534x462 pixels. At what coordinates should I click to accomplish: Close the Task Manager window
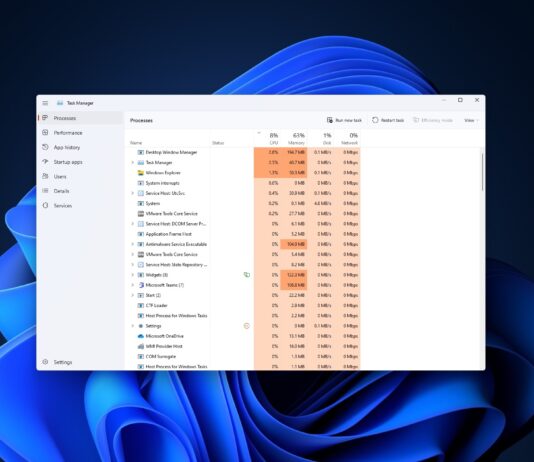click(x=477, y=100)
